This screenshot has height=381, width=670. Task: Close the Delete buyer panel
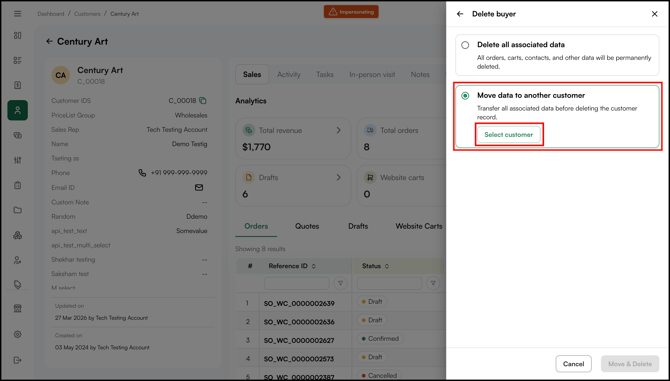[x=655, y=14]
